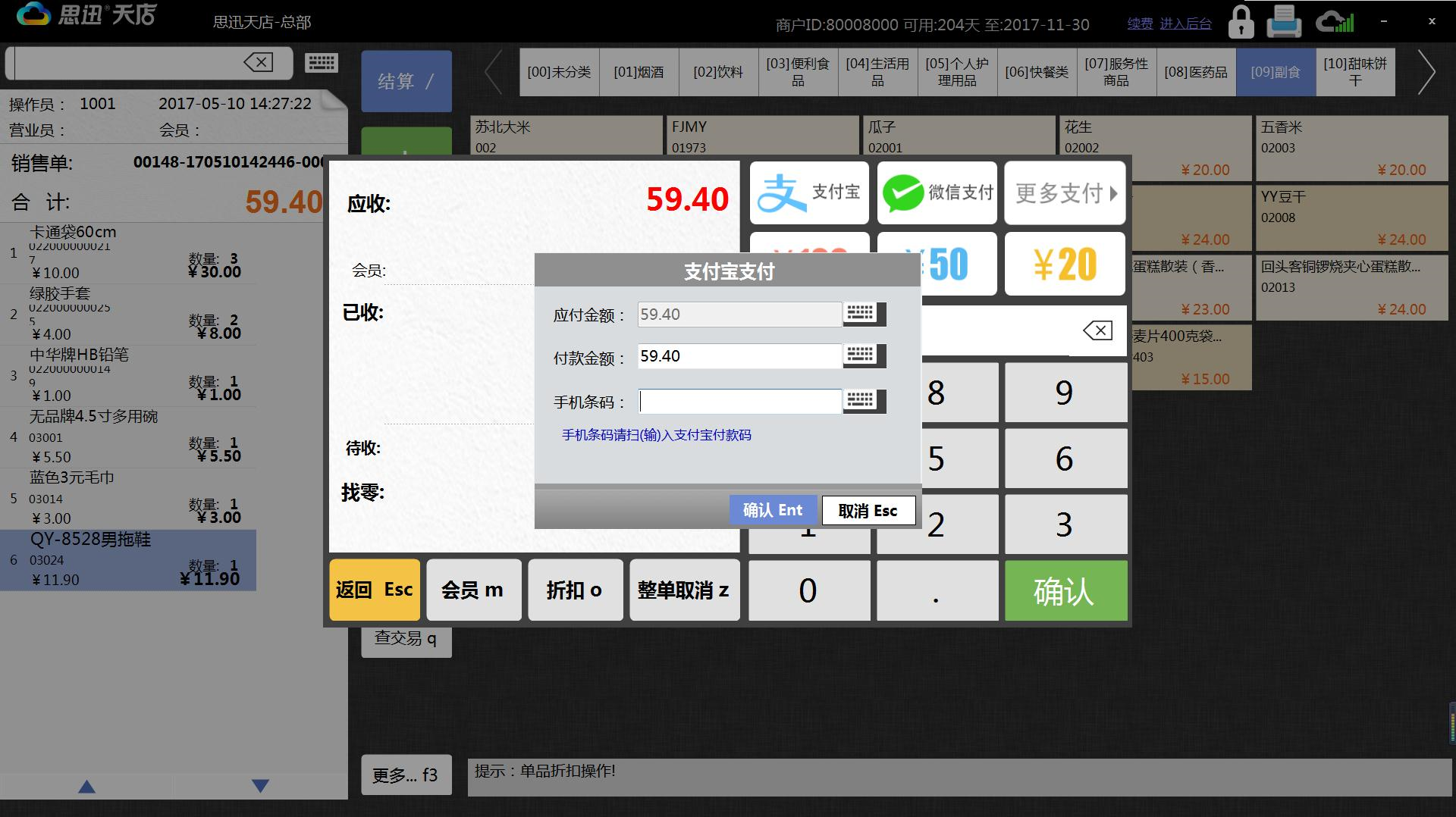Select product tile 回头客铜锣烧夹心蛋糕
The width and height of the screenshot is (1456, 817).
[x=1352, y=288]
